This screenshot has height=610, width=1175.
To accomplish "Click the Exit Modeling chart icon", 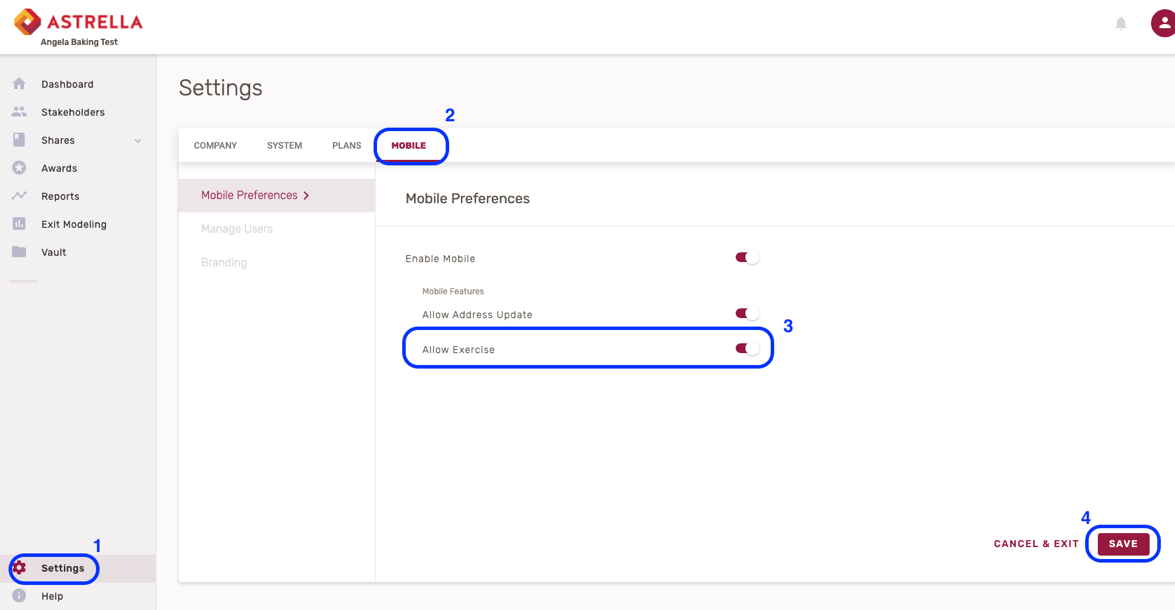I will point(19,224).
